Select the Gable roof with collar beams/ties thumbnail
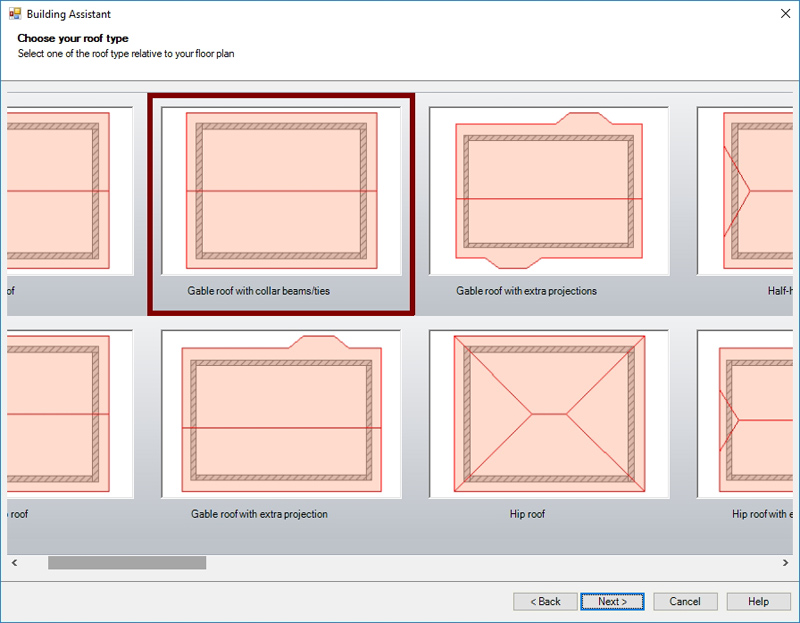The image size is (800, 623). 281,190
